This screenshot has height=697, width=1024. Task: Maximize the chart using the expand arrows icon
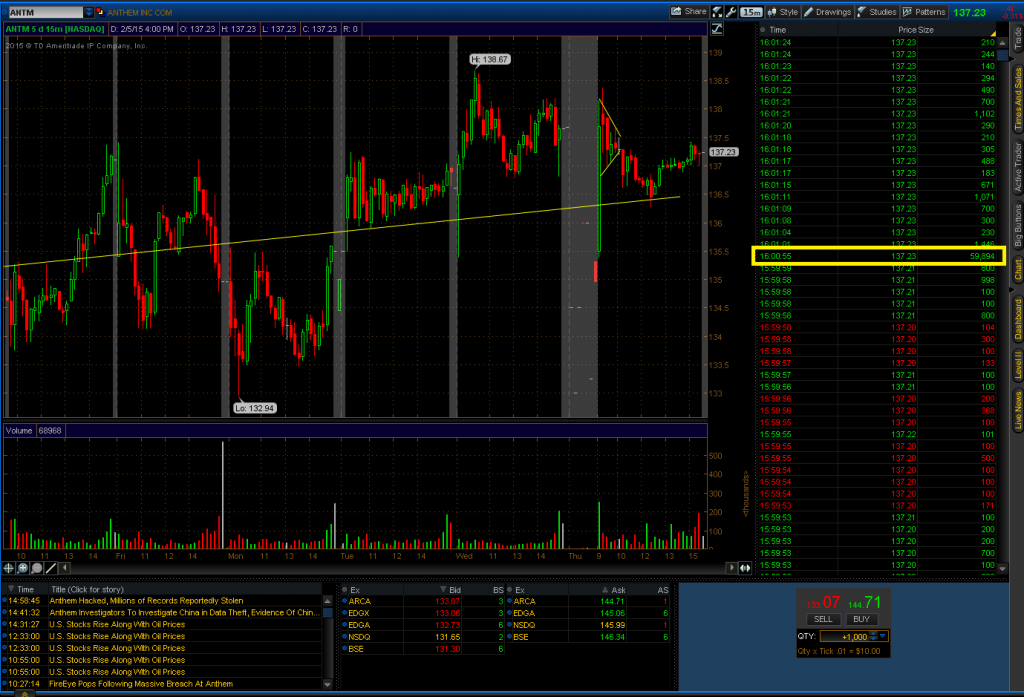coord(718,12)
